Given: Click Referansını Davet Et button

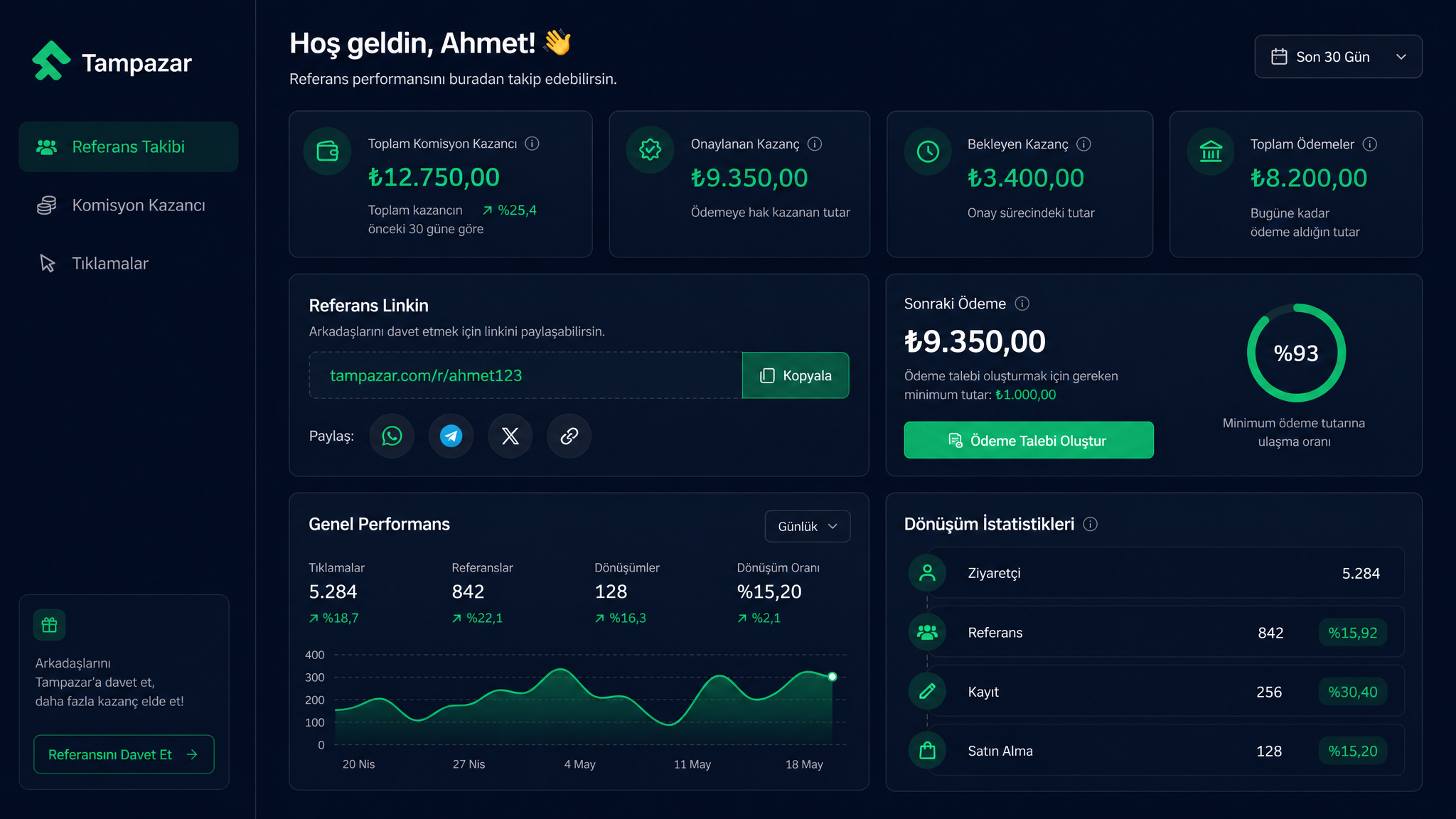Looking at the screenshot, I should point(124,754).
